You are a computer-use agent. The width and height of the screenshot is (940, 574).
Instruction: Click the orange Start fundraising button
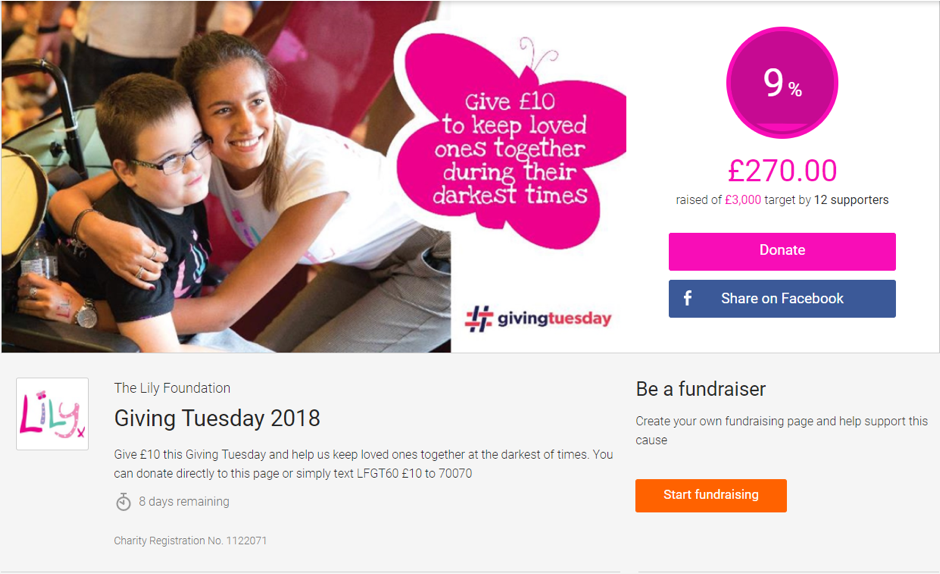point(710,495)
